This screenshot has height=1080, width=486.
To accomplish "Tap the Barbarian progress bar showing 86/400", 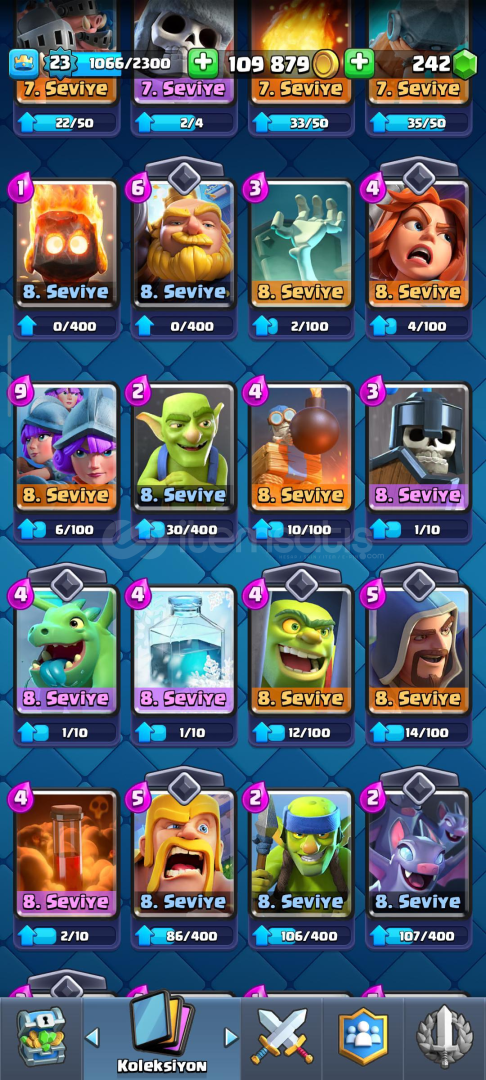I will pos(183,936).
